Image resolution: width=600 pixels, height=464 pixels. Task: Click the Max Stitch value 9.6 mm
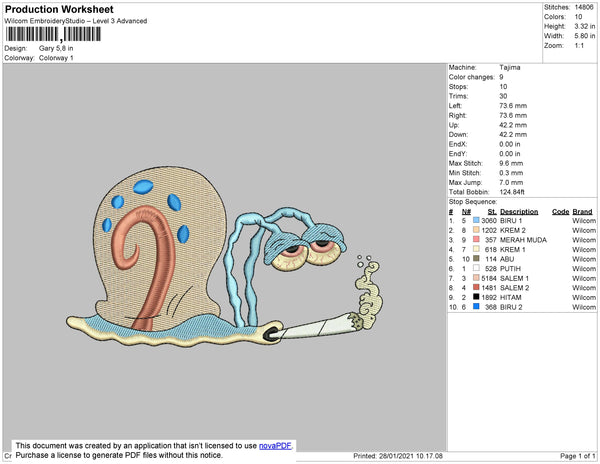point(511,163)
